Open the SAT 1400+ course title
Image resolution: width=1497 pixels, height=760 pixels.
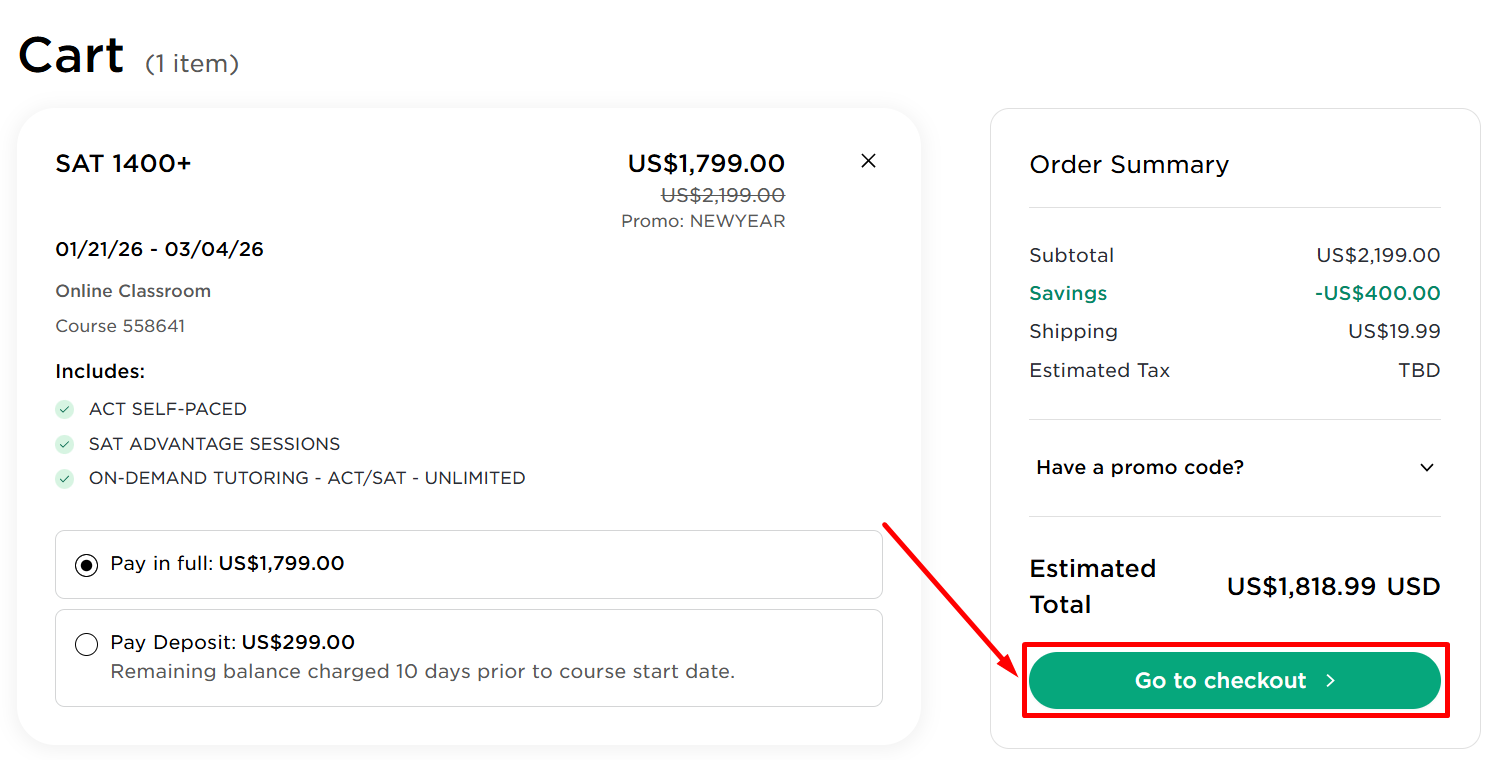123,164
